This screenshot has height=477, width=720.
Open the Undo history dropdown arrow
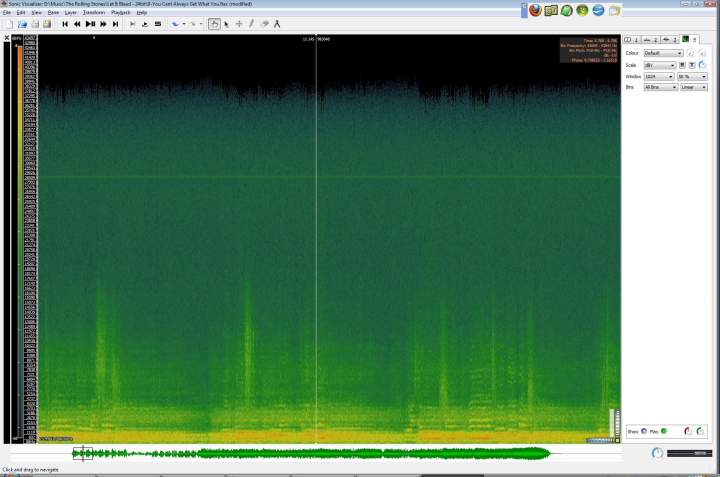[x=184, y=24]
